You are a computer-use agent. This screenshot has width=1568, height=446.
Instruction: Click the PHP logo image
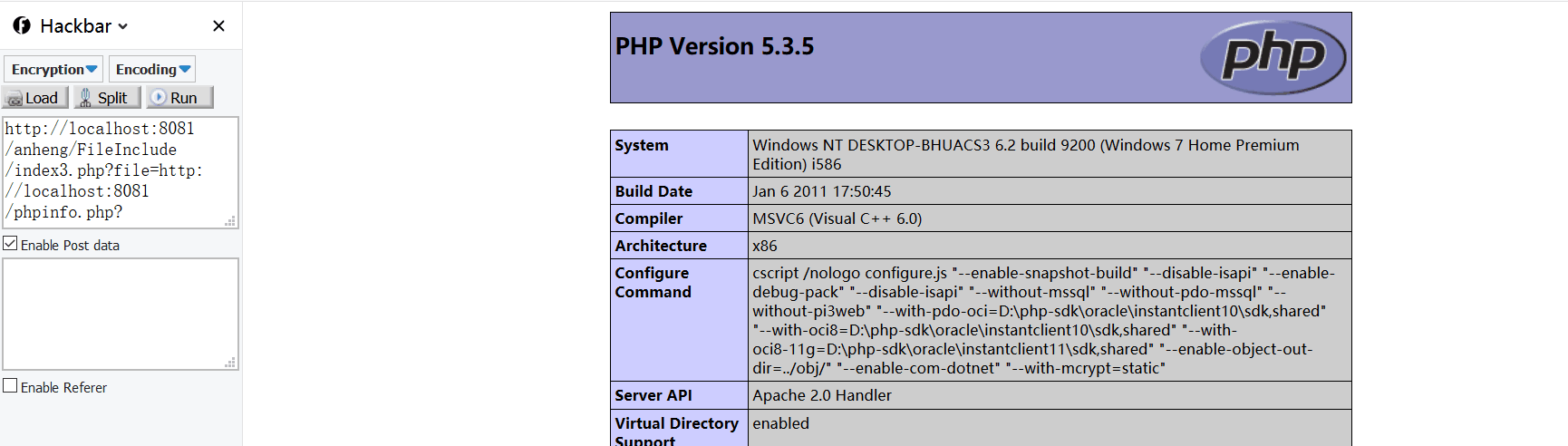1273,57
